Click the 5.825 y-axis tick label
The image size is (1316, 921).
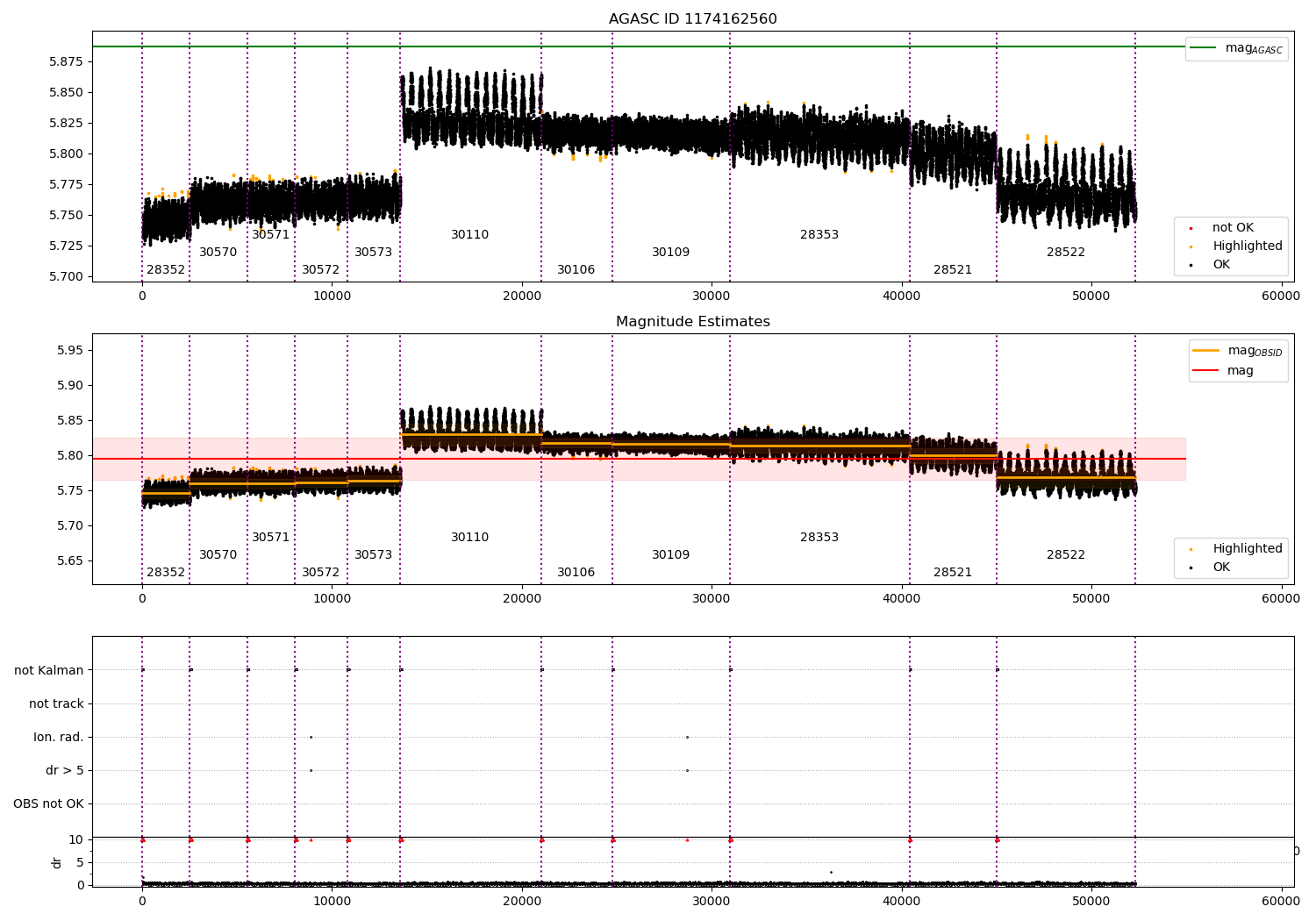[66, 123]
